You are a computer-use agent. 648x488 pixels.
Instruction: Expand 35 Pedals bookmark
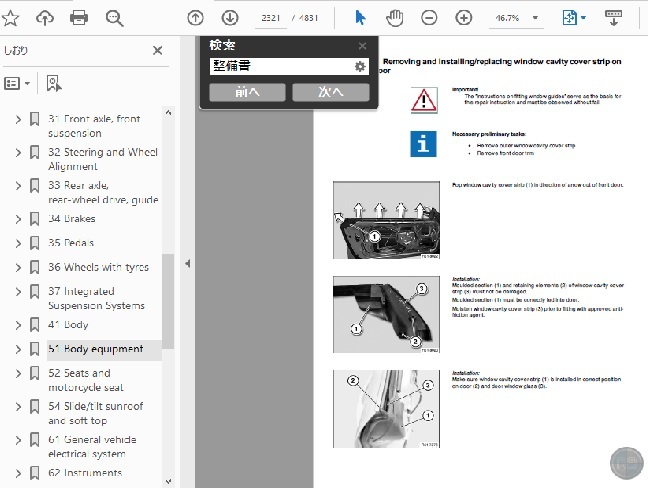click(18, 243)
